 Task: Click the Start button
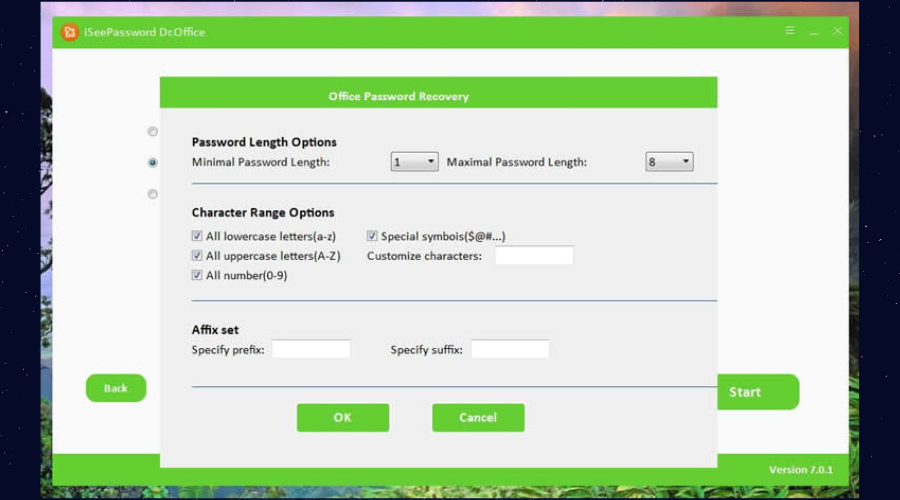click(758, 392)
